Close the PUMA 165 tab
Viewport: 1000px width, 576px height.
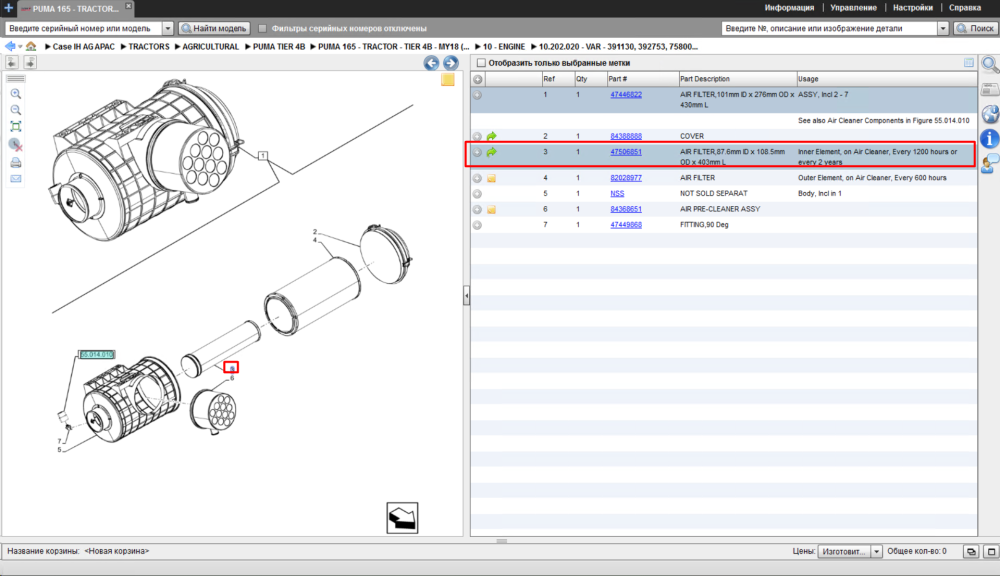[x=128, y=6]
